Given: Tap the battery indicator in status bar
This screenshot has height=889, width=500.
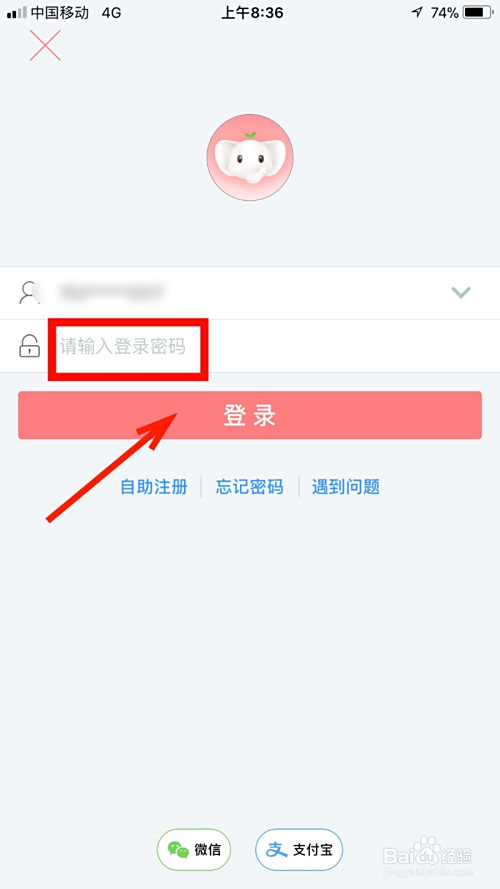Looking at the screenshot, I should (478, 12).
